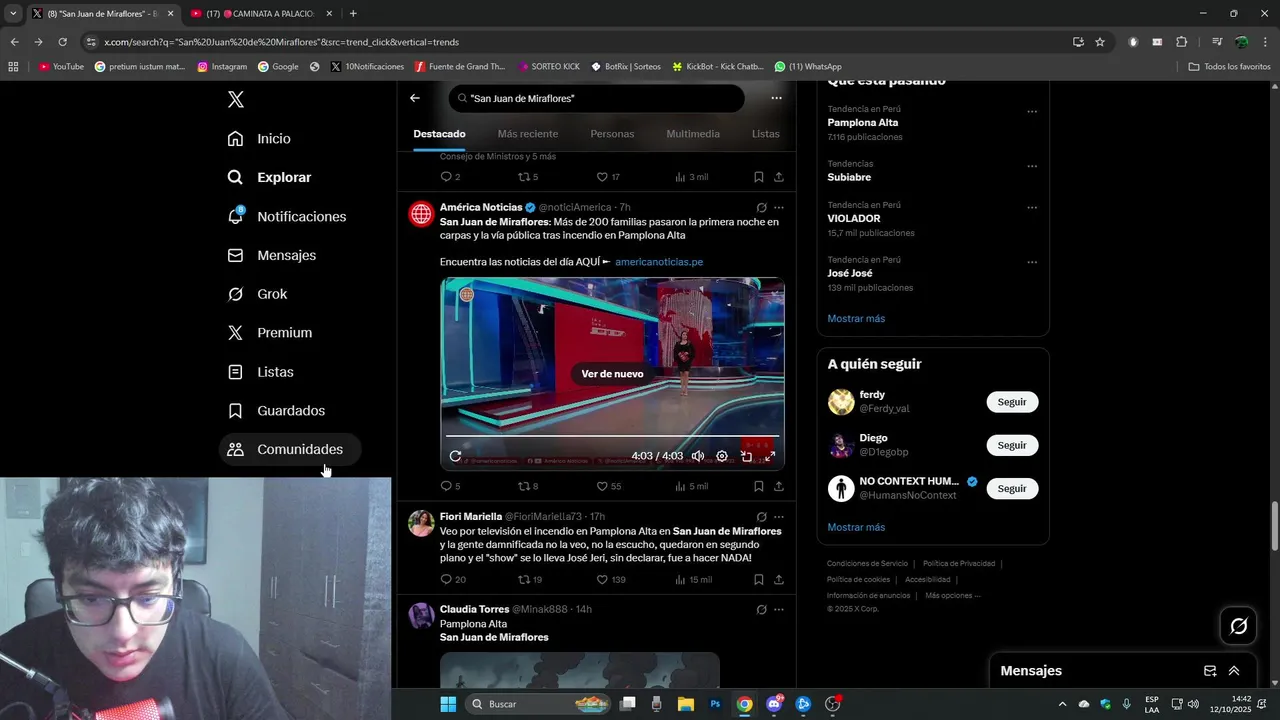Compose new message in Mensajes drawer
The height and width of the screenshot is (720, 1280).
click(x=1210, y=671)
